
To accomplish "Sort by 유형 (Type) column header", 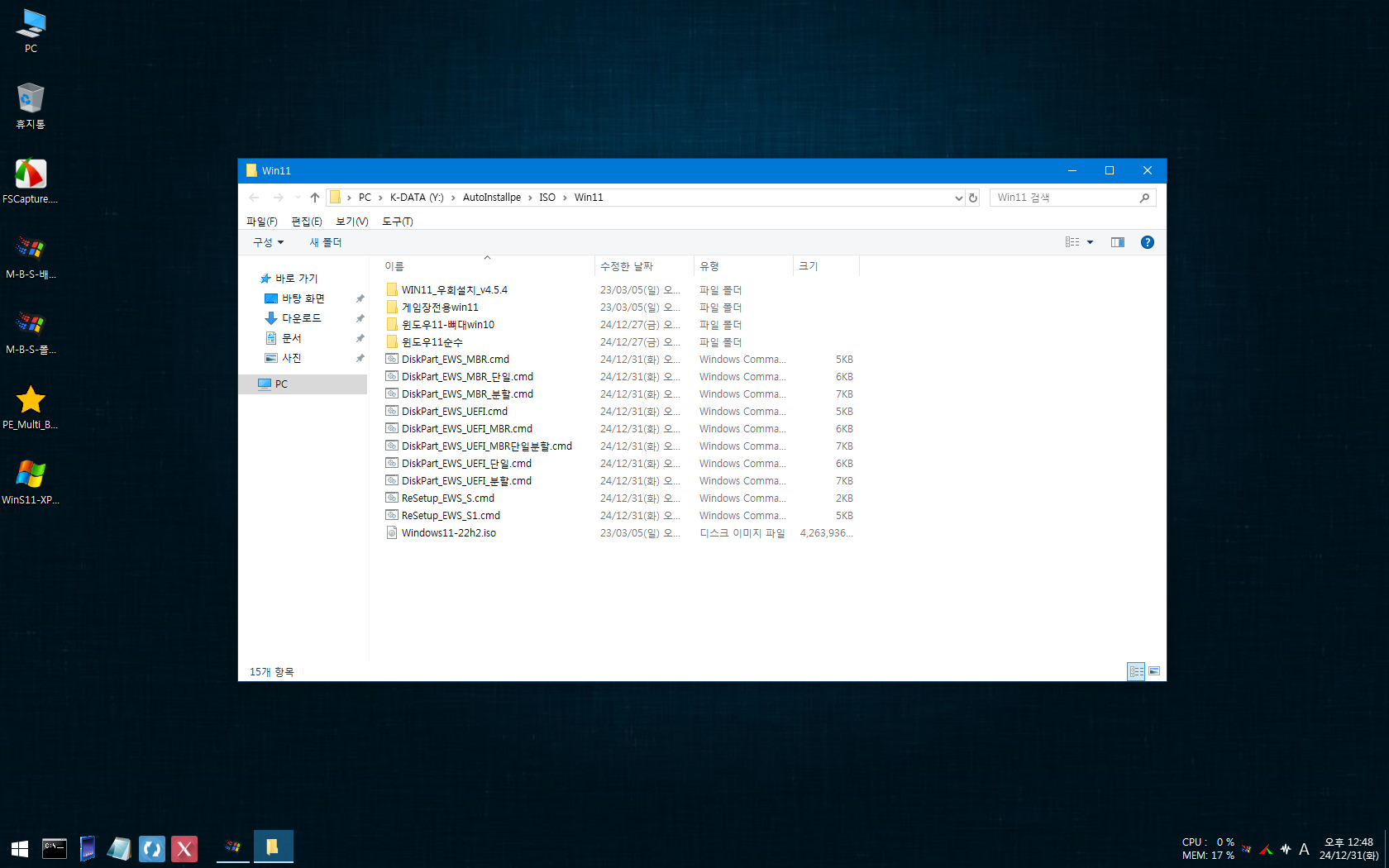I will 744,266.
